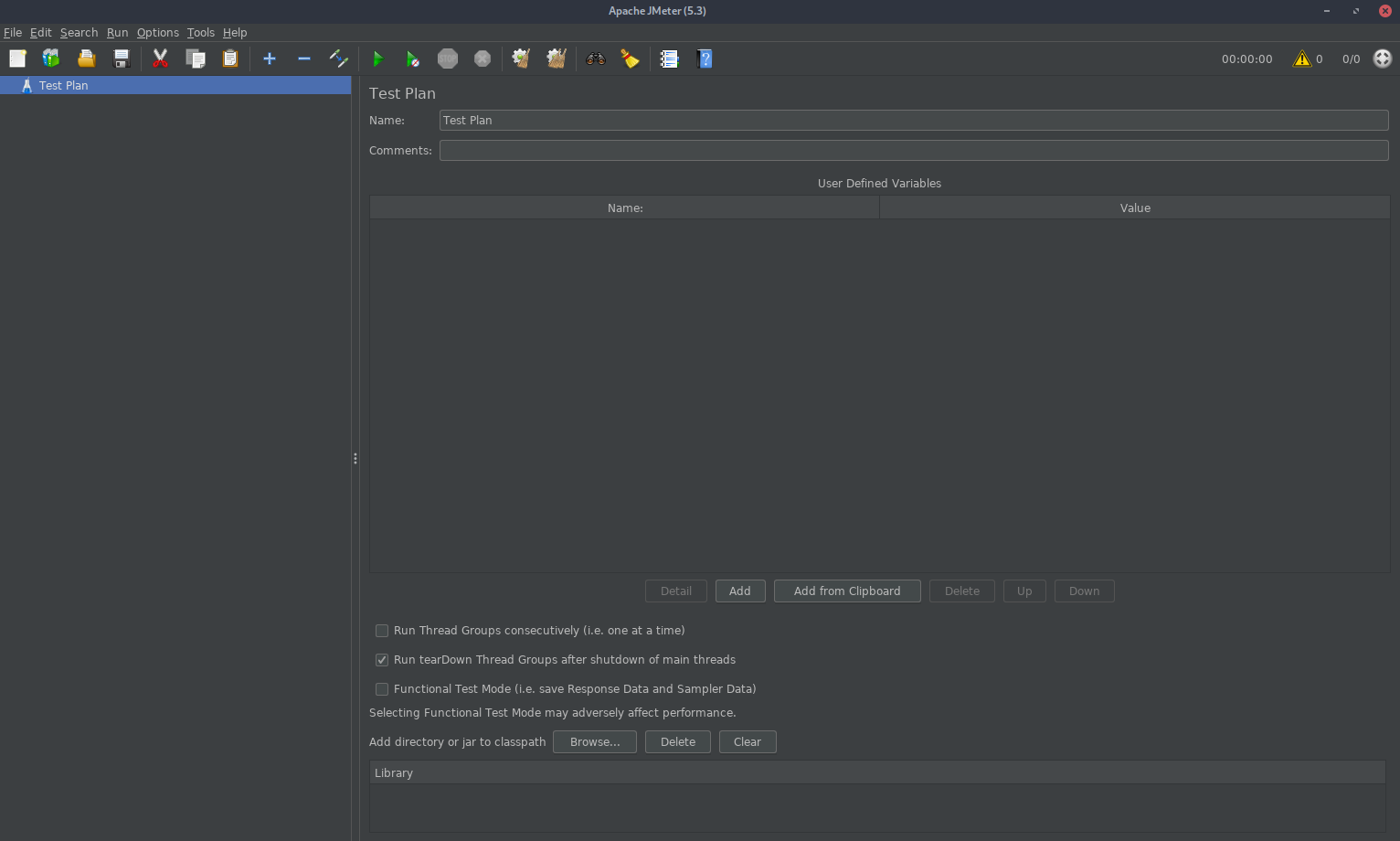Screen dimensions: 1400x841
Task: Uncheck Run tearDown Thread Groups checkbox
Action: [382, 660]
